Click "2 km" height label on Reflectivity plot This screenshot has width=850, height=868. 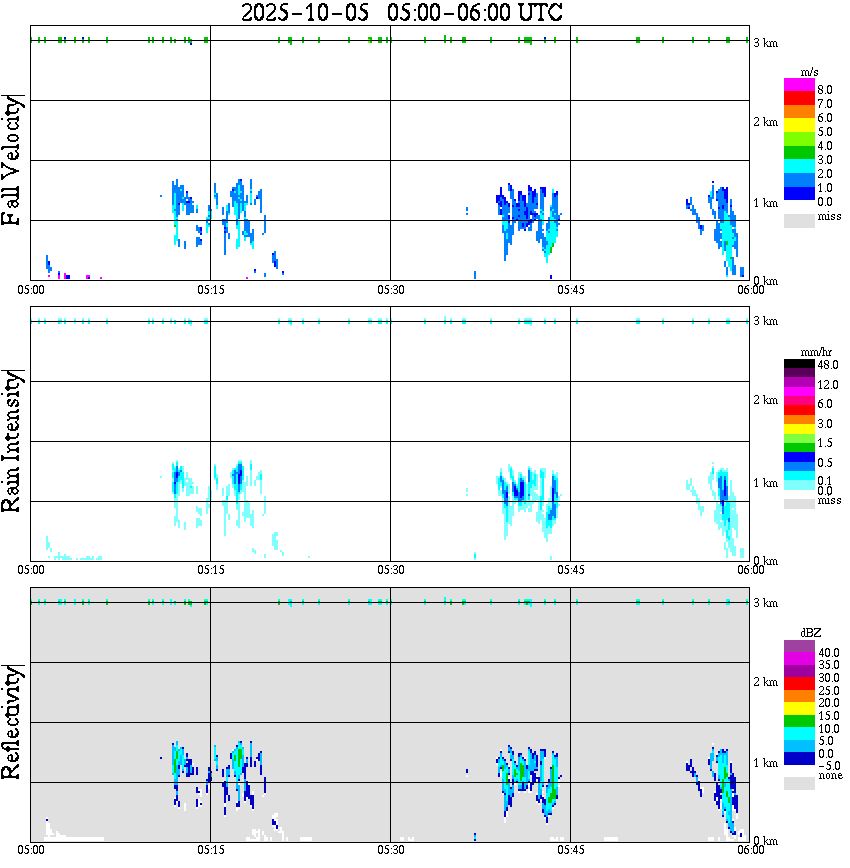765,682
